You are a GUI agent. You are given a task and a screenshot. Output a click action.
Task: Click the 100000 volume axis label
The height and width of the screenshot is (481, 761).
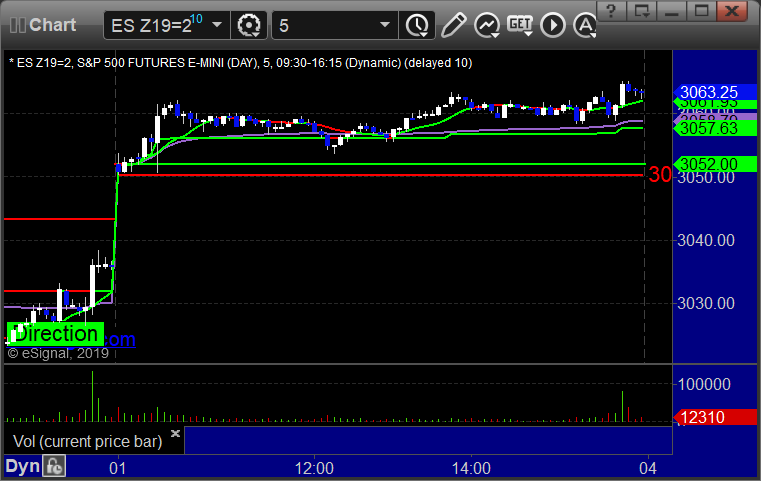pos(704,384)
